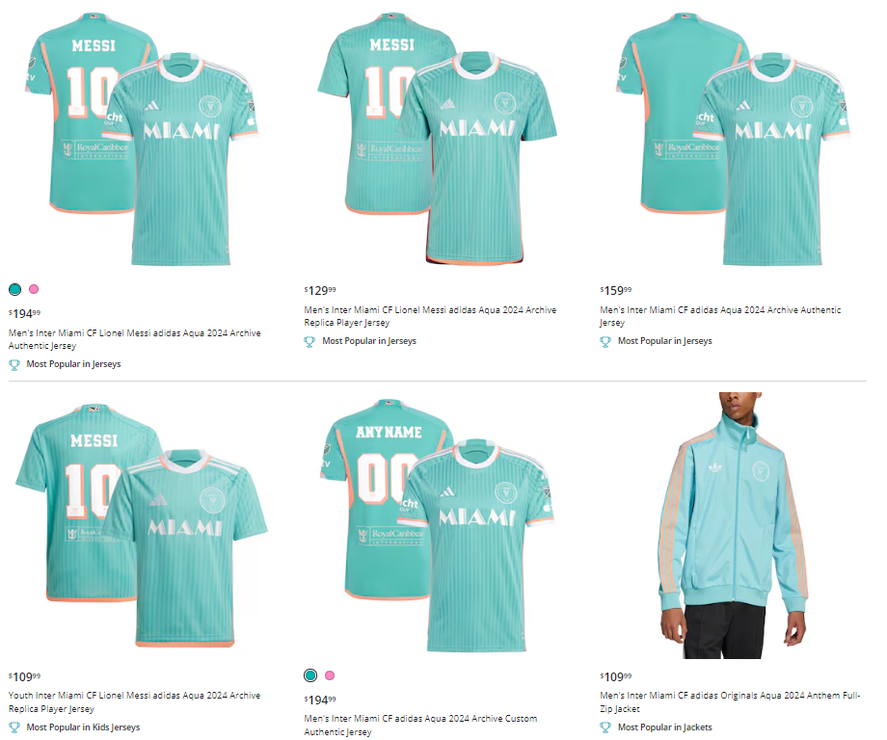Select the aqua color swatch for Messi Authentic Jersey
887x740 pixels.
(x=15, y=290)
